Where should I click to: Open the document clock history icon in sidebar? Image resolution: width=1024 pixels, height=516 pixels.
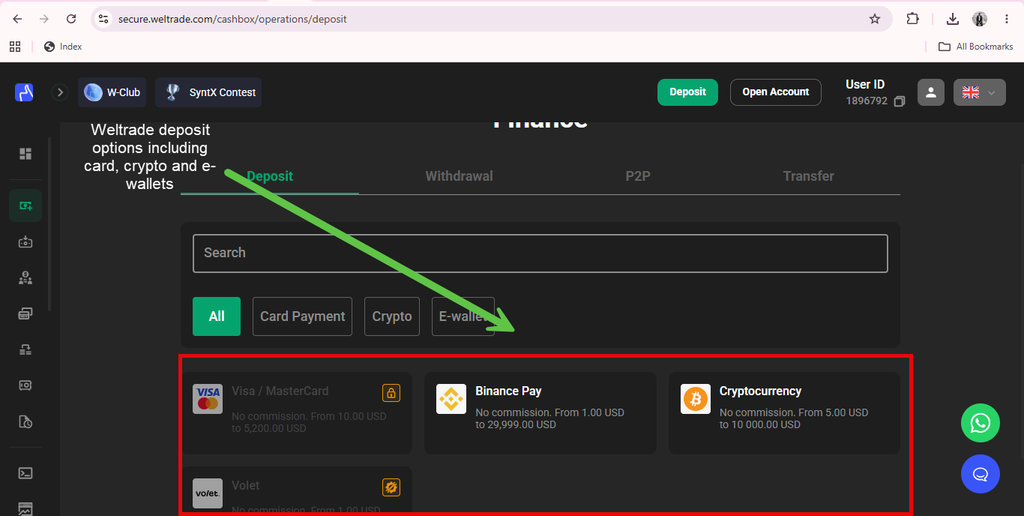click(x=25, y=421)
